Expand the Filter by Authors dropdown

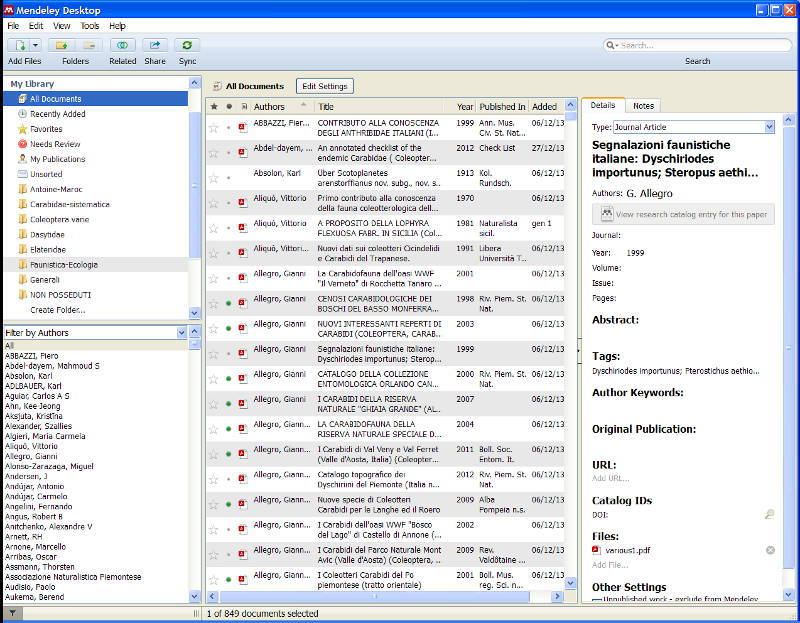[181, 331]
